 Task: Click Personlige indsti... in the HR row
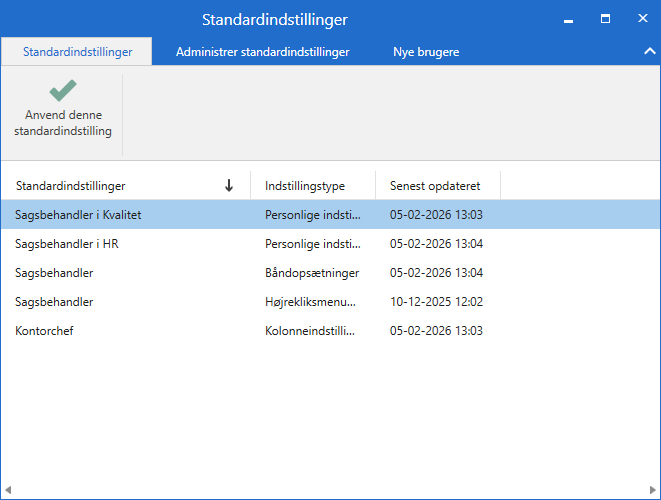click(x=313, y=244)
